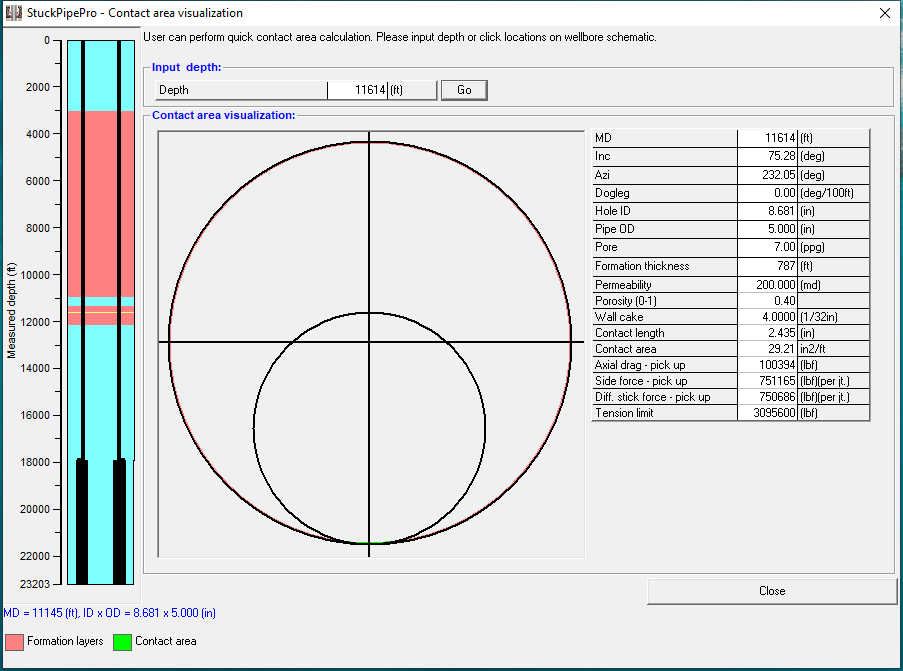Click the Permeability value 200.000 cell

(767, 285)
